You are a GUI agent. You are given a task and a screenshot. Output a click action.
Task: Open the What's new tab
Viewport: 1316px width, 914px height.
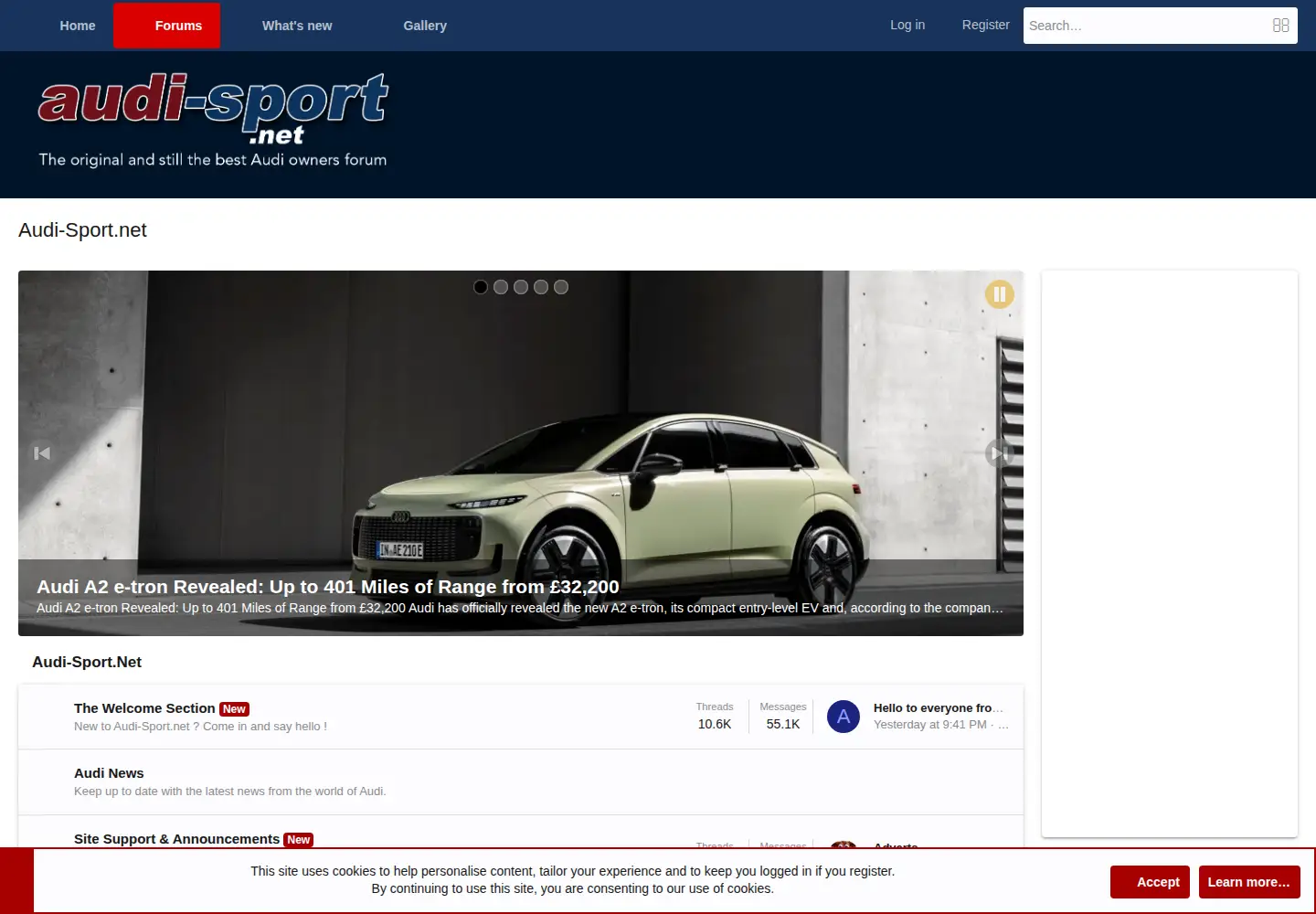coord(297,26)
